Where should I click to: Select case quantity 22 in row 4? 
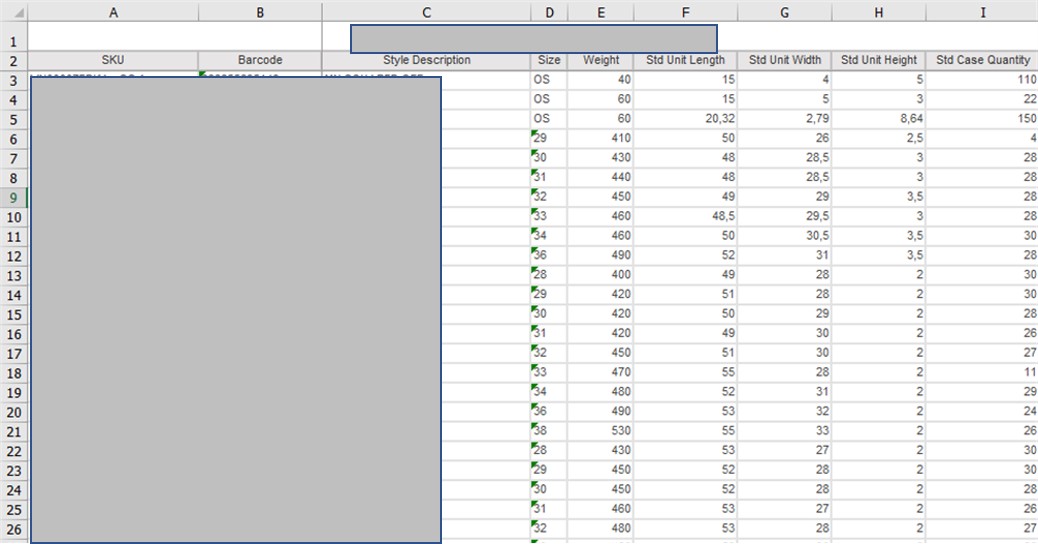point(982,99)
